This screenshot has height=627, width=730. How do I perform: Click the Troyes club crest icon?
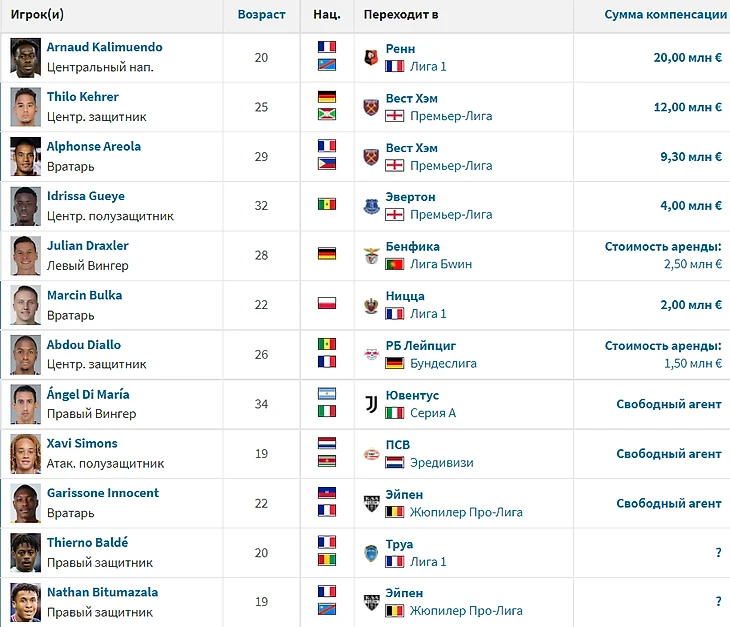coord(372,552)
